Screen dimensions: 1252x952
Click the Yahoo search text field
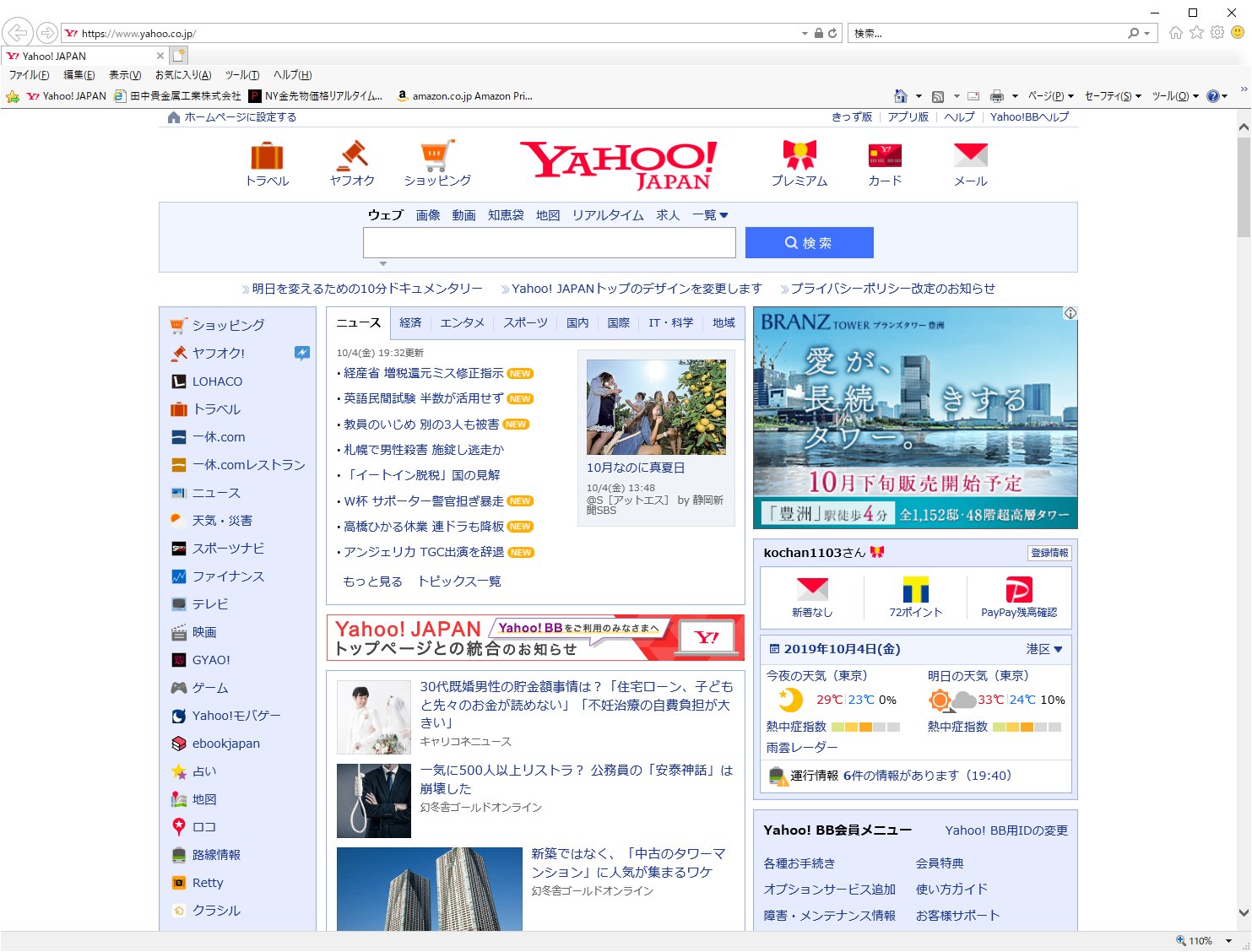tap(549, 243)
